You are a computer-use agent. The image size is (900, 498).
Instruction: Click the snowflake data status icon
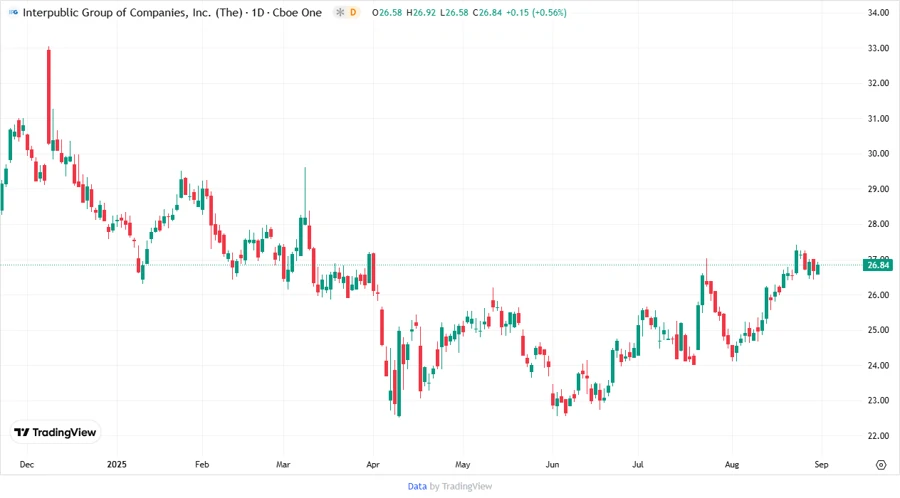(x=340, y=12)
